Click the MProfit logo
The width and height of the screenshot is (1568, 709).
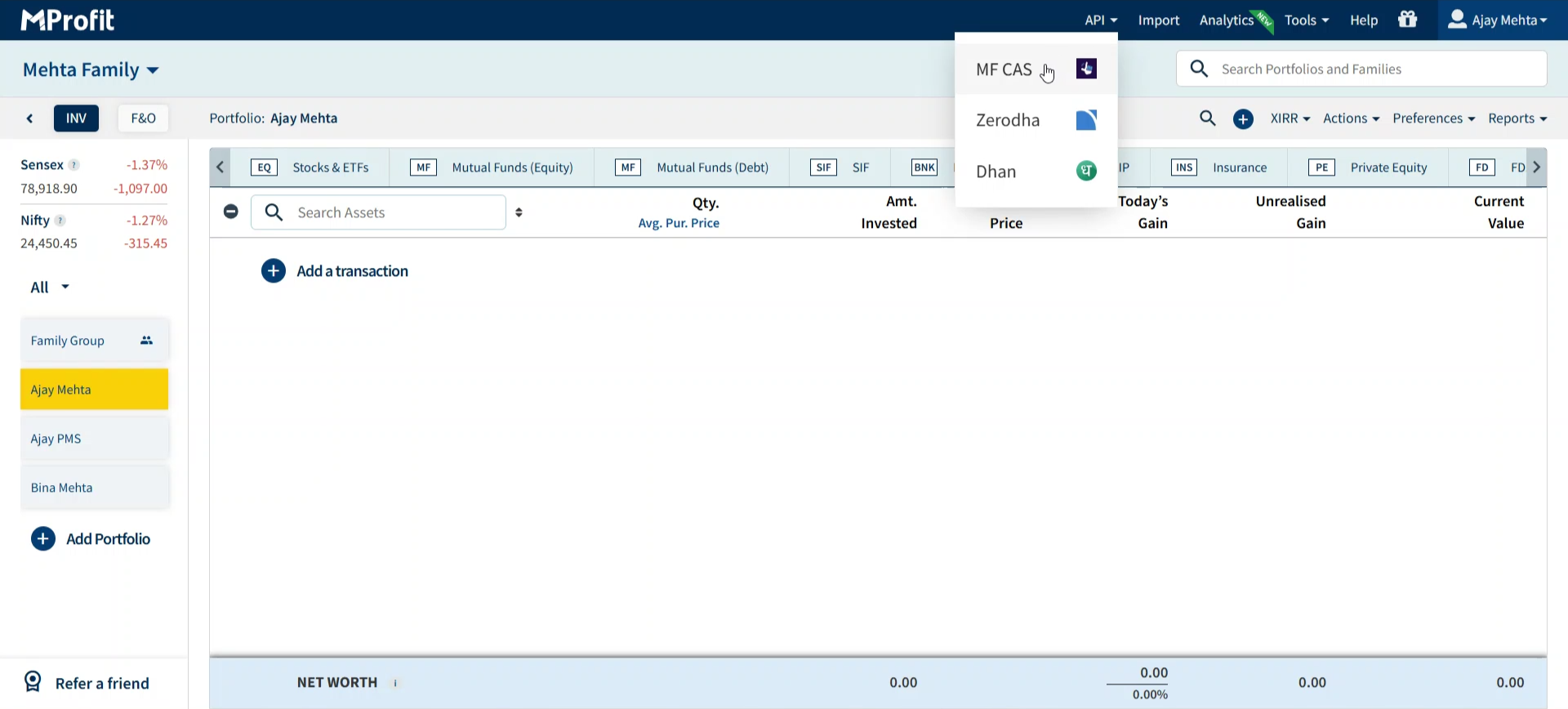coord(68,20)
